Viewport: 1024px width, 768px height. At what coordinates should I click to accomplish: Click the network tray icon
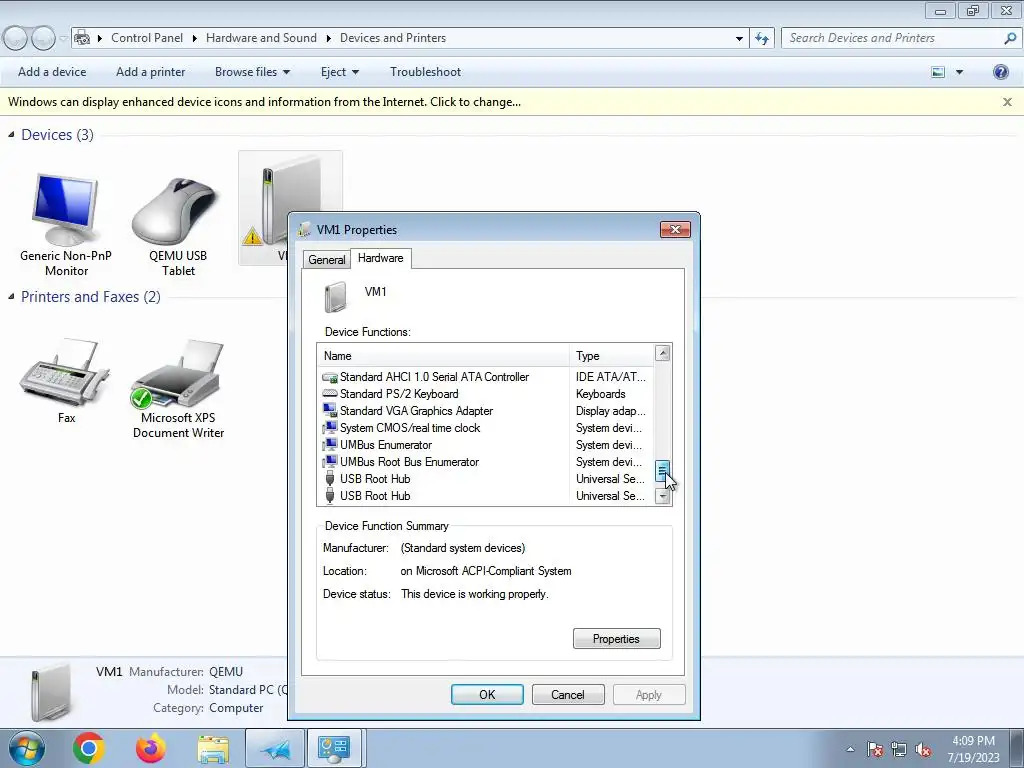click(899, 749)
